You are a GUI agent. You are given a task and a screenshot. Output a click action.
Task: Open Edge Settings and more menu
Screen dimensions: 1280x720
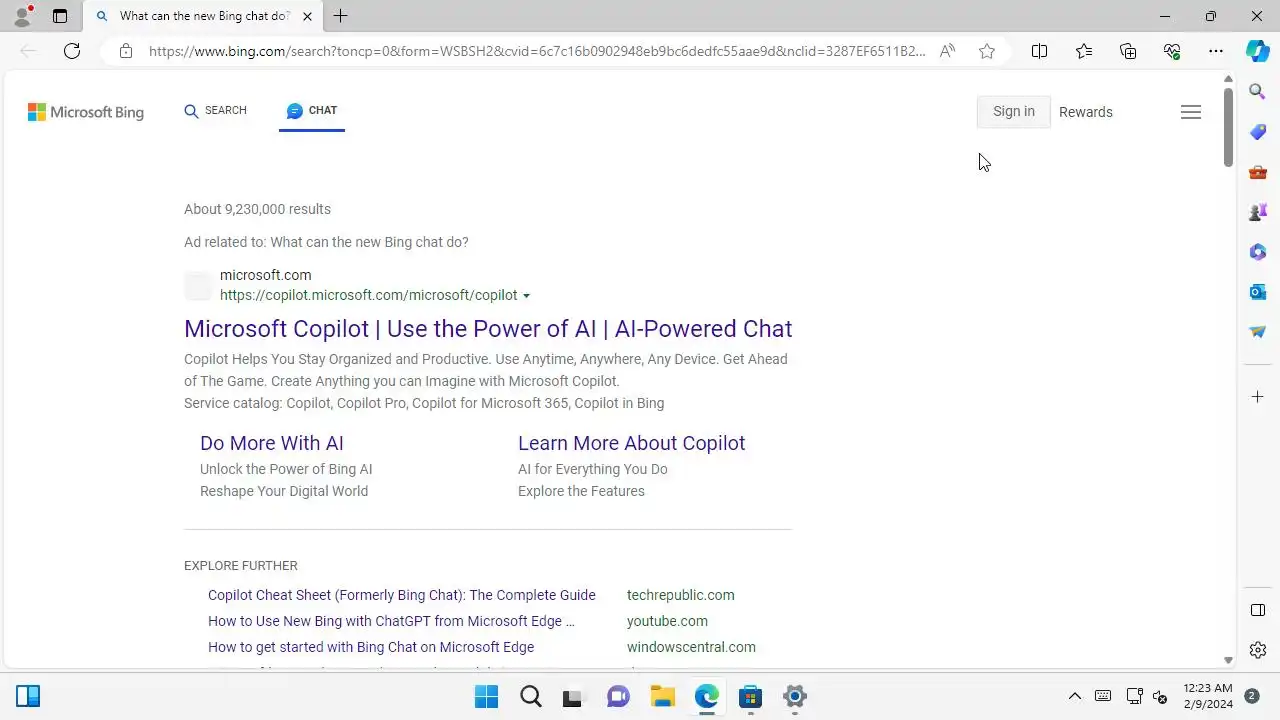1216,51
